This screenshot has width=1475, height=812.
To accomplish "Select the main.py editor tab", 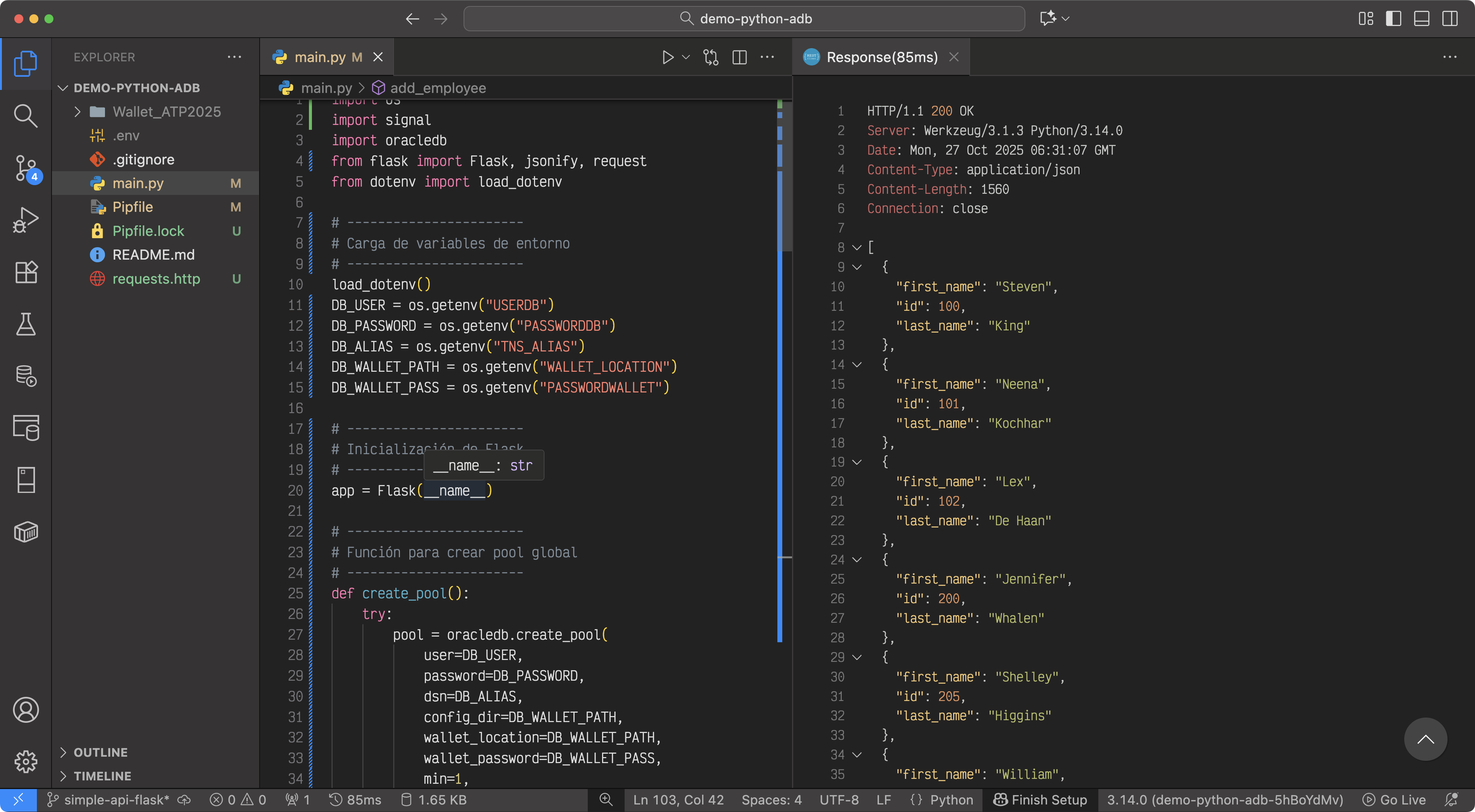I will (x=319, y=57).
